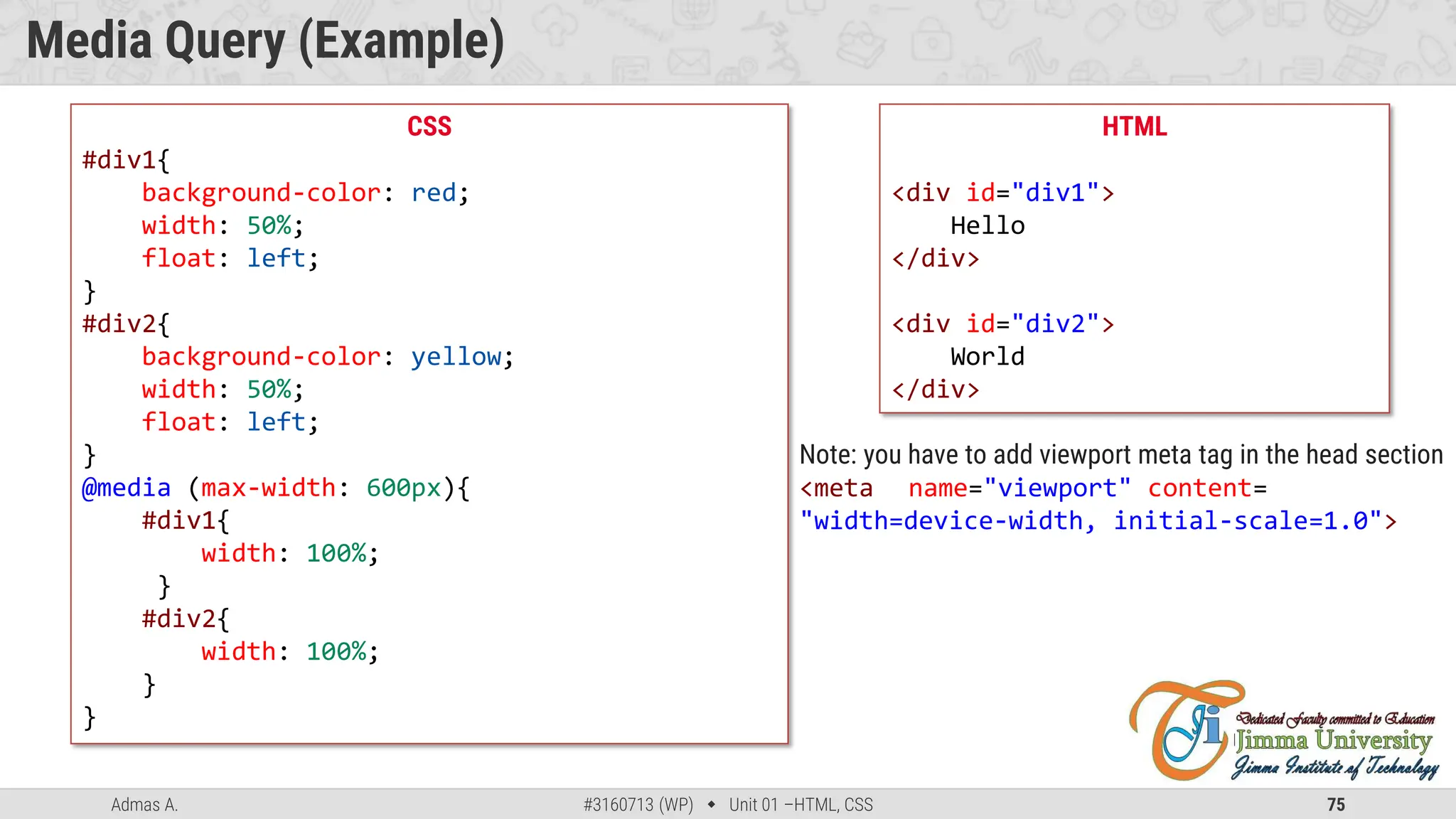
Task: Click the diamond bullet separator in the footer
Action: click(x=711, y=805)
